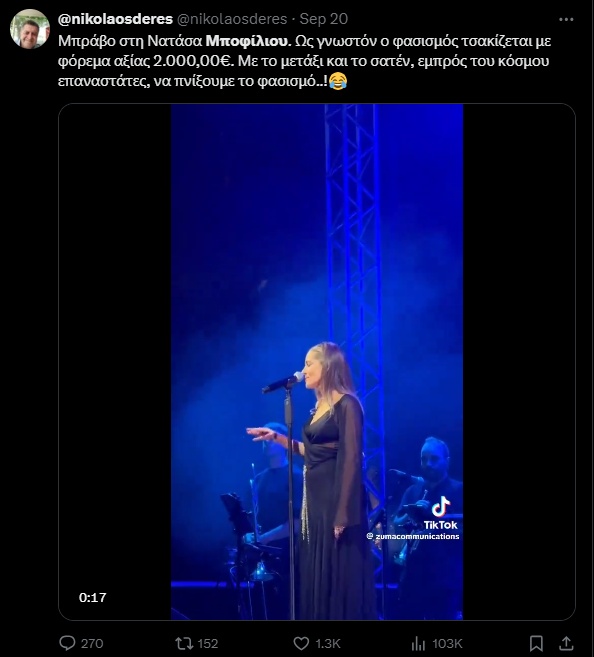The width and height of the screenshot is (594, 657).
Task: Bookmark this post
Action: click(x=536, y=643)
